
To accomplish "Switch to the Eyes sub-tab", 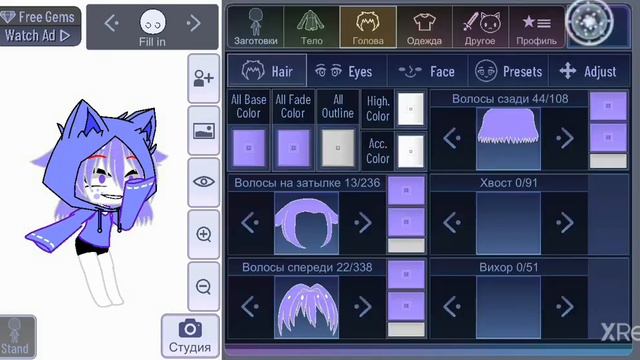I will click(346, 71).
